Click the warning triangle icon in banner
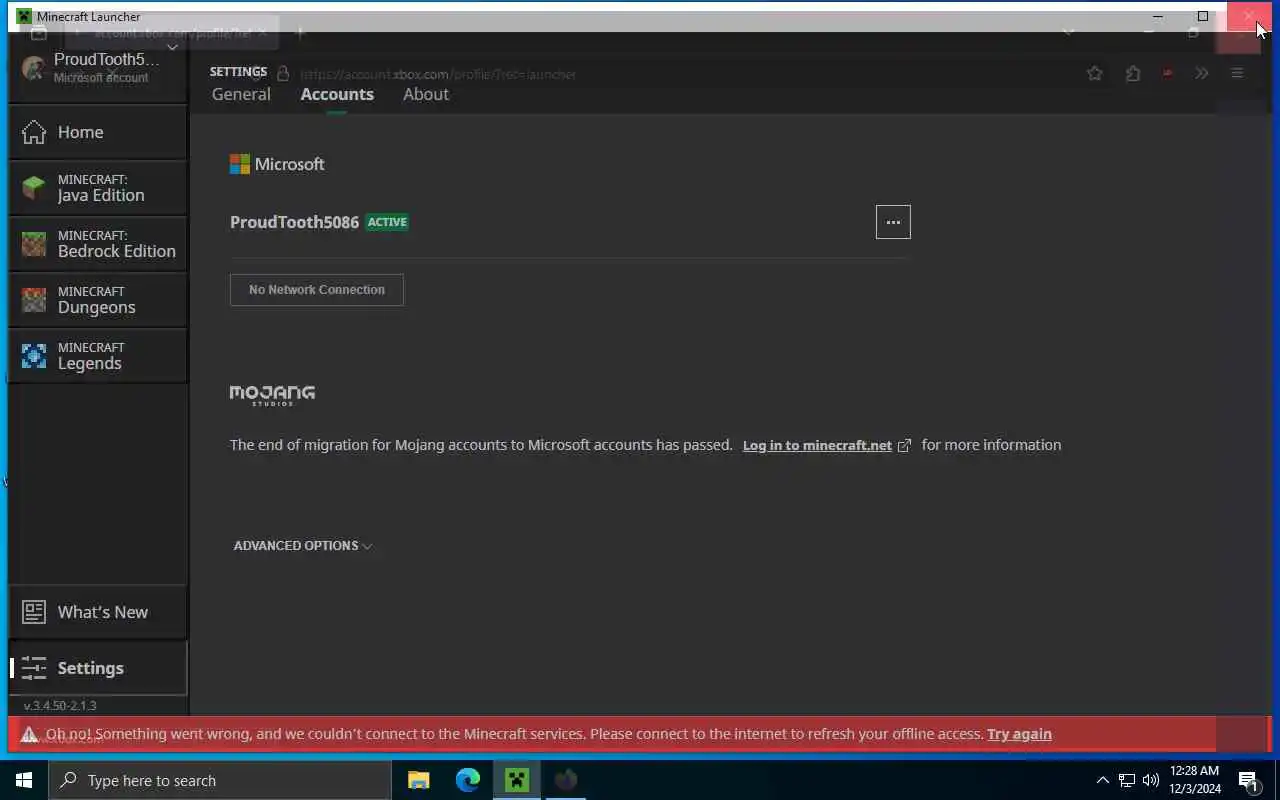Viewport: 1280px width, 800px height. click(30, 734)
